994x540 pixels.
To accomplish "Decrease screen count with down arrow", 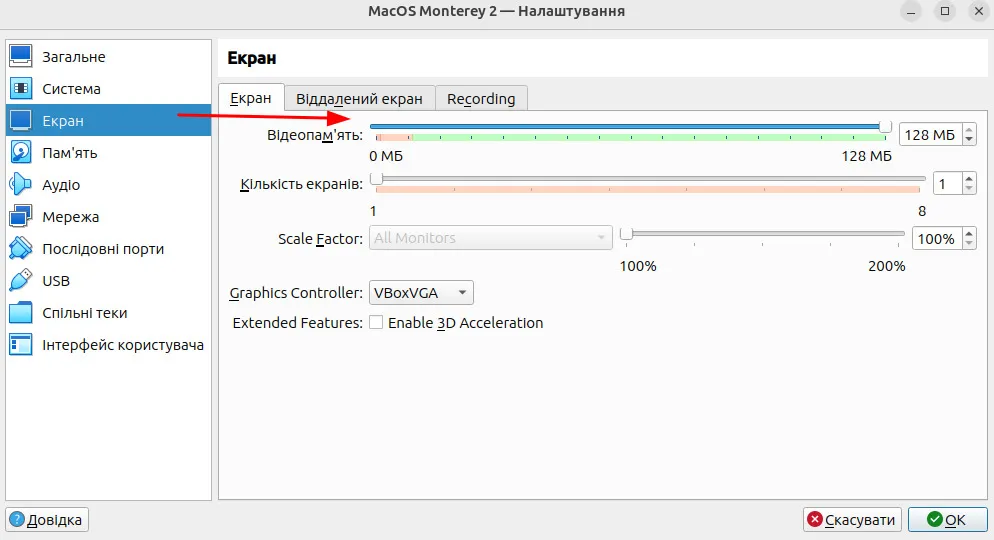I will click(969, 189).
